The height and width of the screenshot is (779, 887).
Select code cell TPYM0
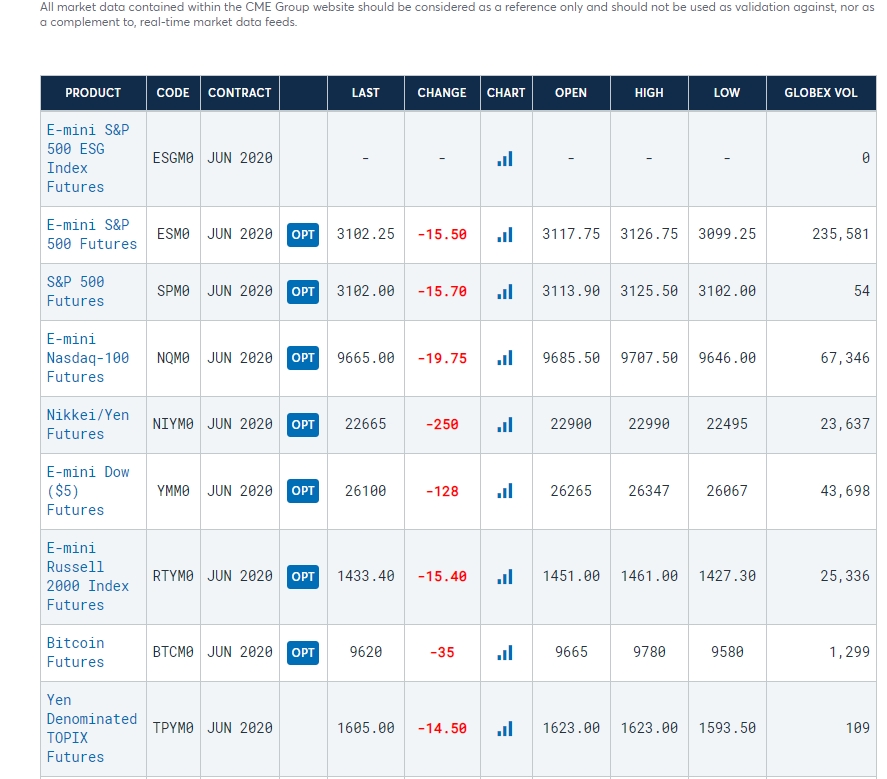click(173, 728)
